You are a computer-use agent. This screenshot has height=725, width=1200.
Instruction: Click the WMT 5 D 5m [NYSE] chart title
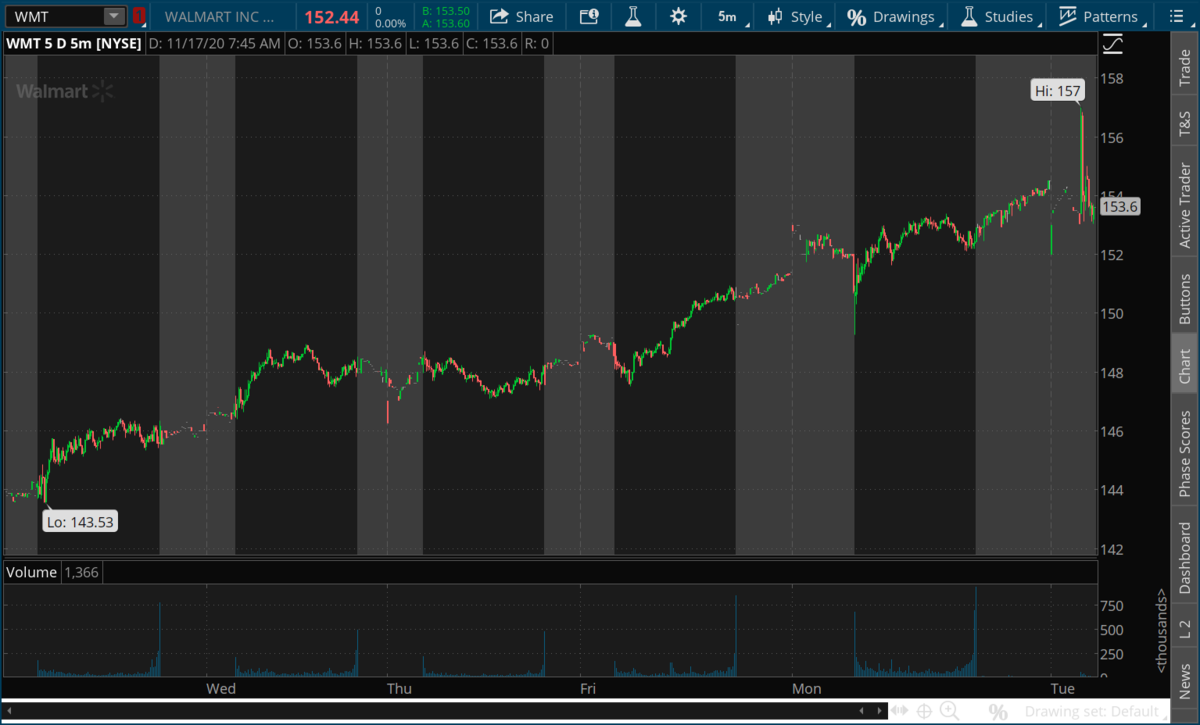click(73, 44)
